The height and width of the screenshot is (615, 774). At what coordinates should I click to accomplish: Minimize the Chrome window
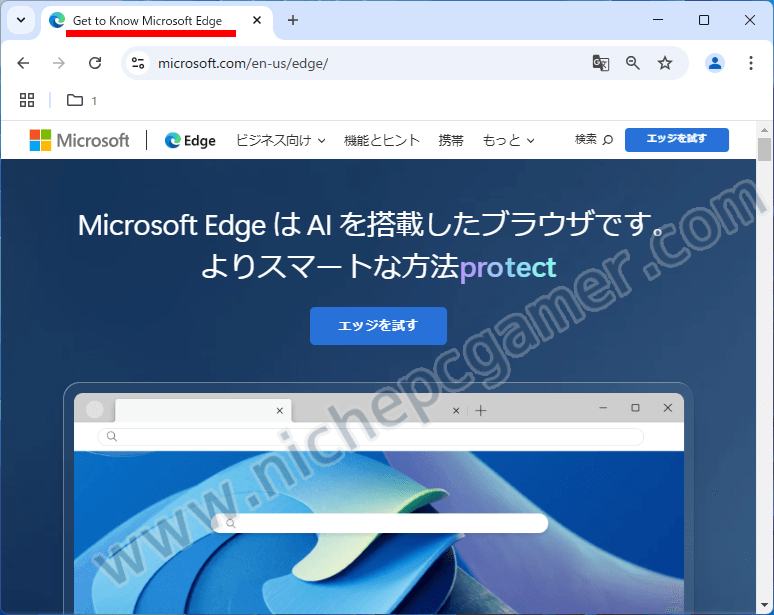(658, 20)
